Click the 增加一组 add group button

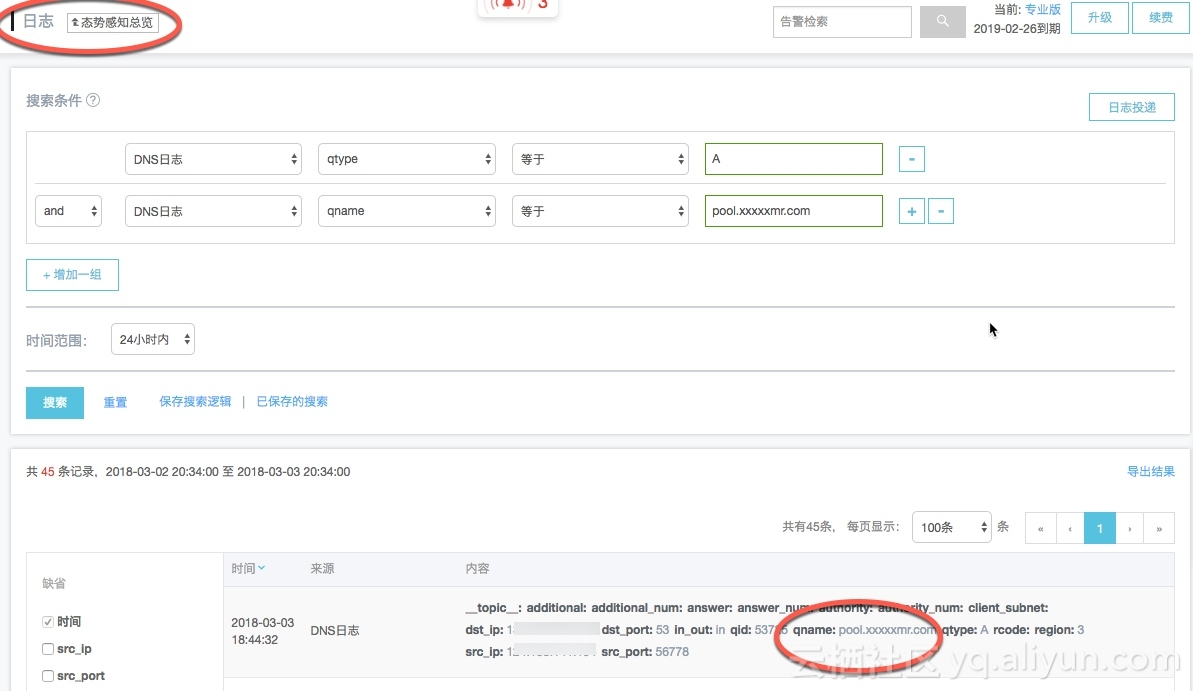tap(72, 275)
